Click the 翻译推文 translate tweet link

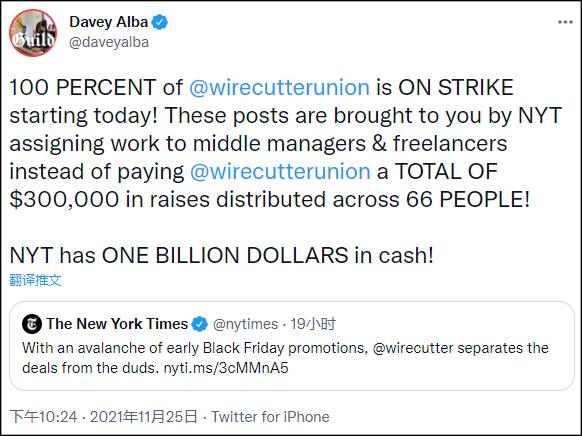[x=35, y=280]
